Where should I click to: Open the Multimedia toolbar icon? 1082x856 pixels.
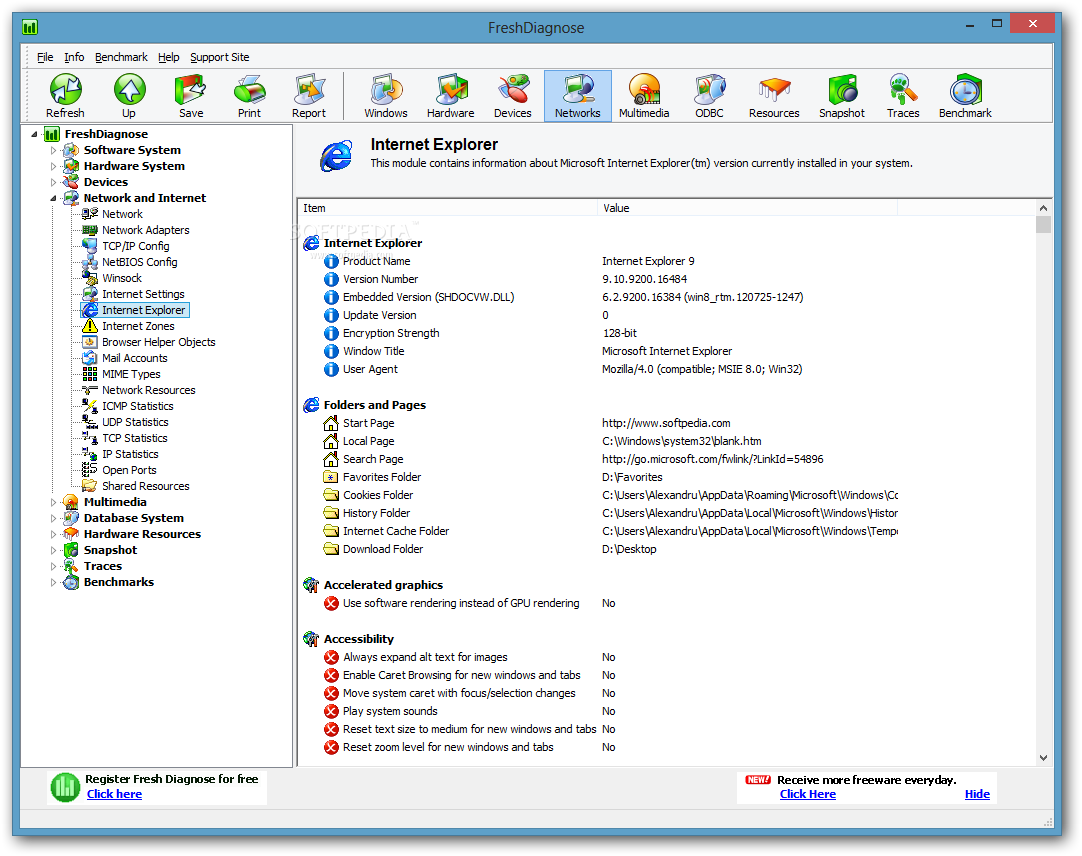[x=644, y=97]
